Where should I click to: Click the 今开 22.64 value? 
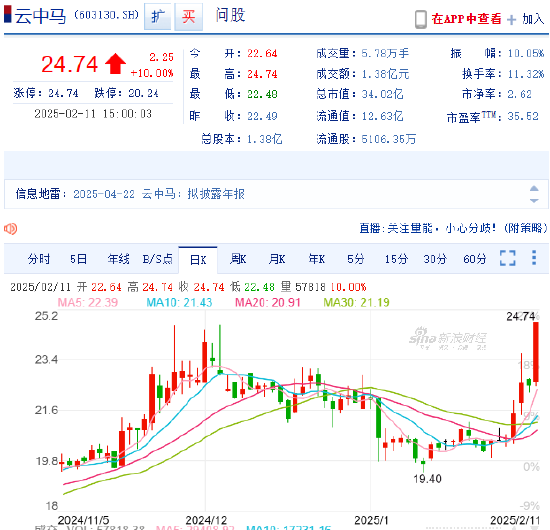click(262, 54)
